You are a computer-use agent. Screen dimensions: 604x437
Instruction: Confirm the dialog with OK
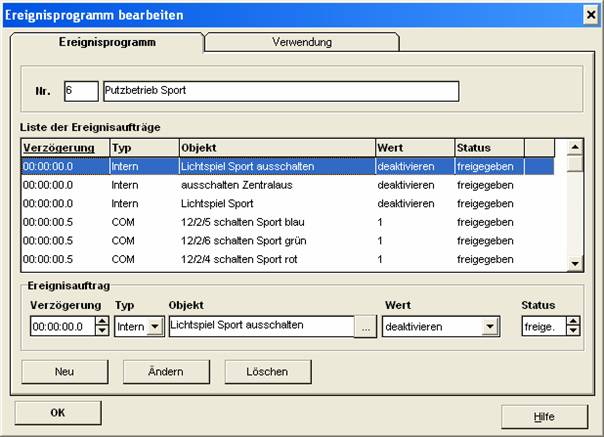pos(58,412)
